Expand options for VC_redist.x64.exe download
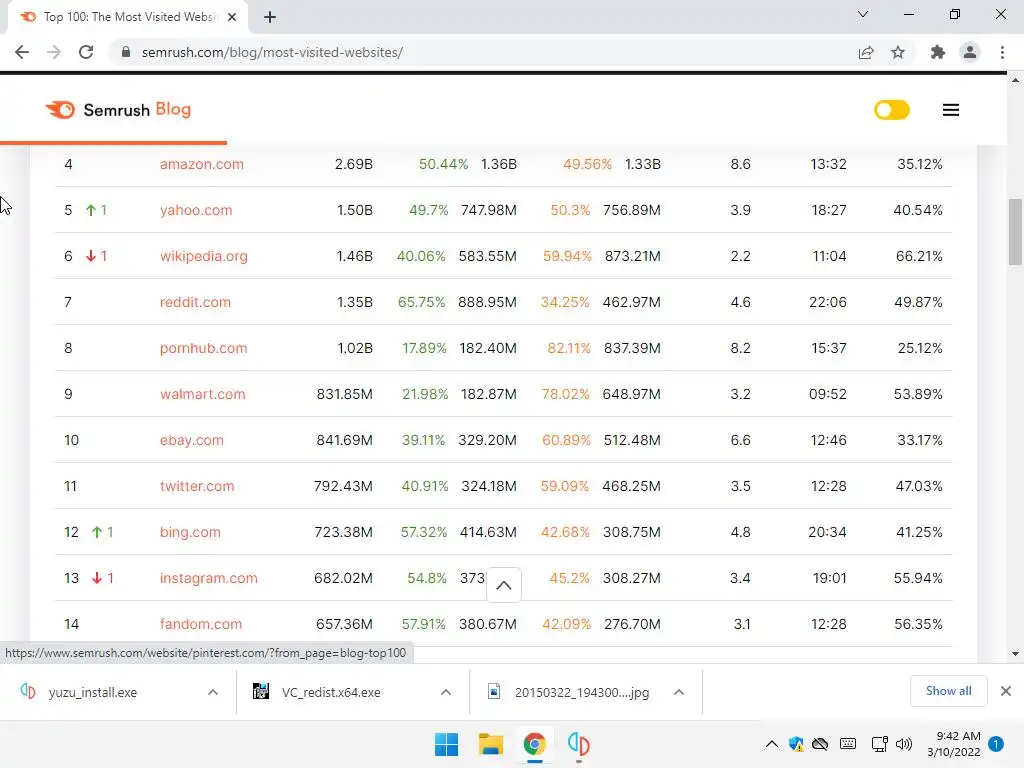1024x768 pixels. (x=446, y=692)
